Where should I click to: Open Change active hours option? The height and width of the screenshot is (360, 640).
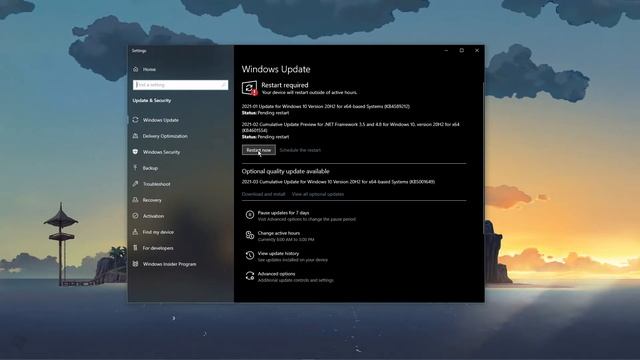point(279,233)
